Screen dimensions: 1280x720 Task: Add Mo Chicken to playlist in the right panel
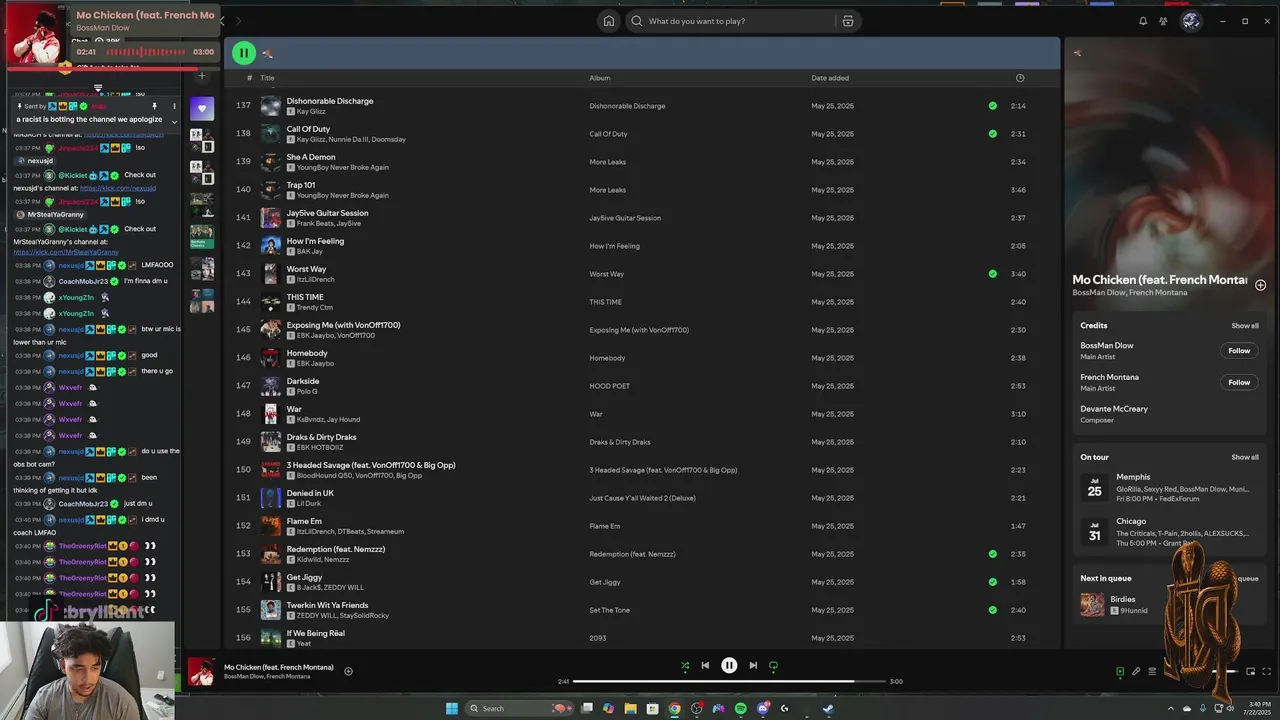click(1260, 285)
